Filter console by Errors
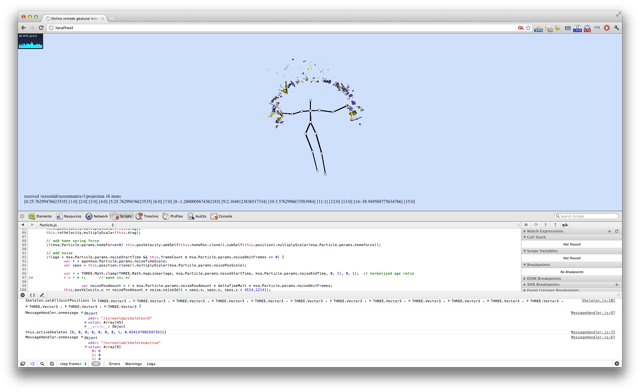Viewport: 640px width, 392px height. tap(115, 364)
